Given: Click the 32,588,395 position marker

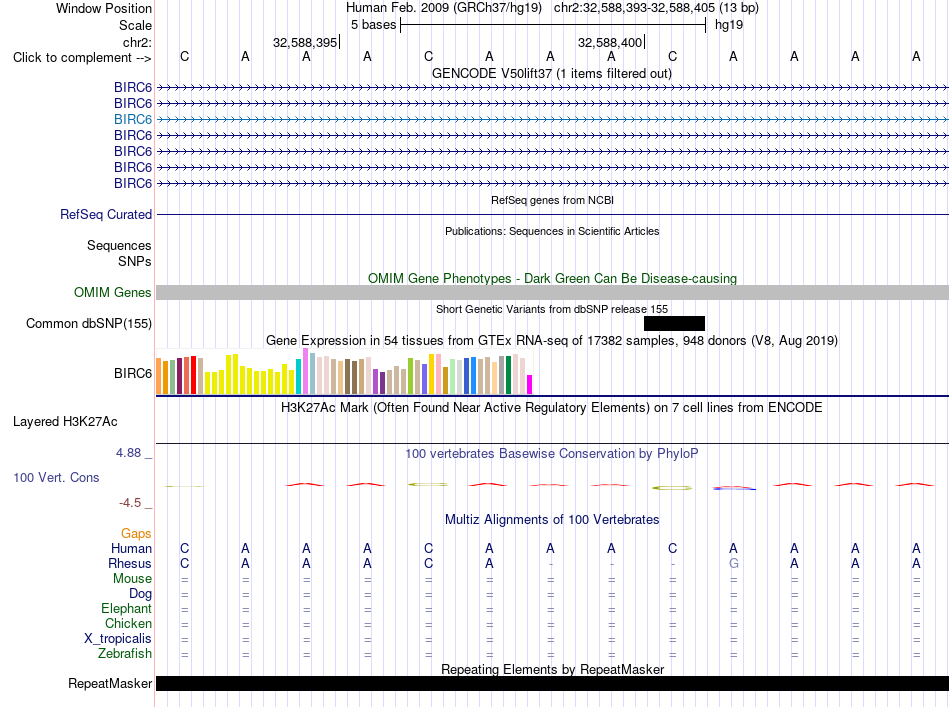Looking at the screenshot, I should click(305, 42).
